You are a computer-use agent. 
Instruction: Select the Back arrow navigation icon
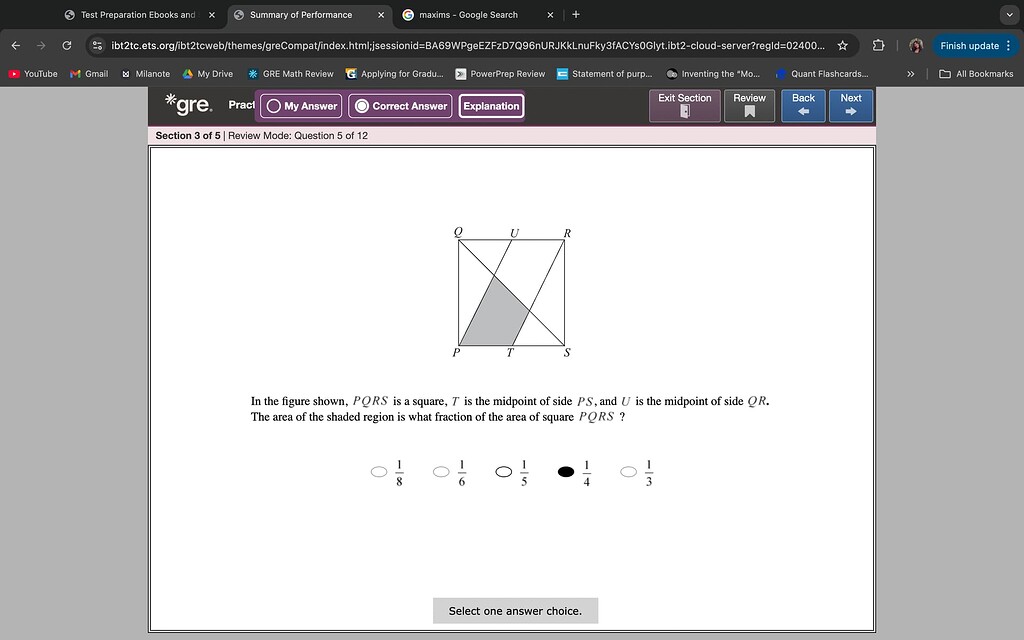pyautogui.click(x=803, y=111)
